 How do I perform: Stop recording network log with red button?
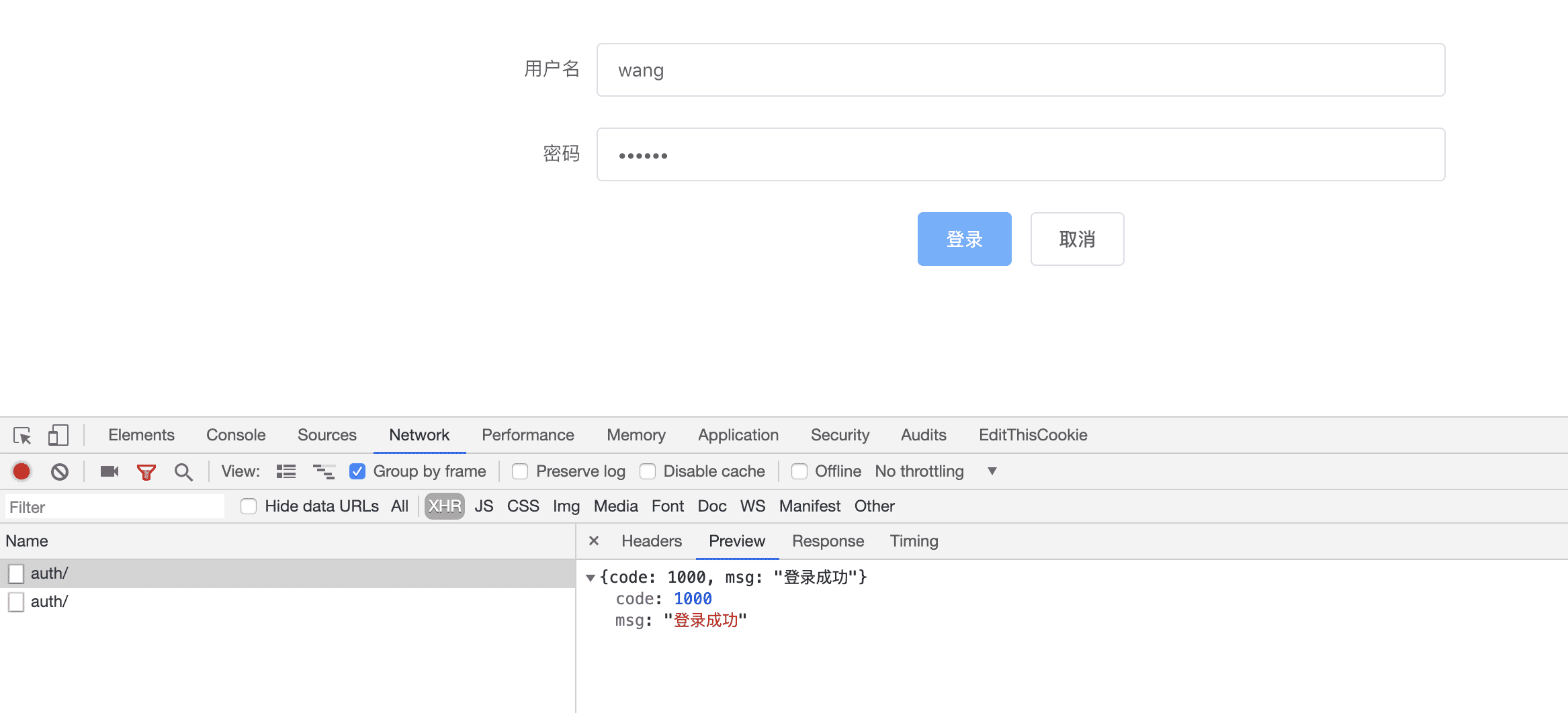coord(21,472)
